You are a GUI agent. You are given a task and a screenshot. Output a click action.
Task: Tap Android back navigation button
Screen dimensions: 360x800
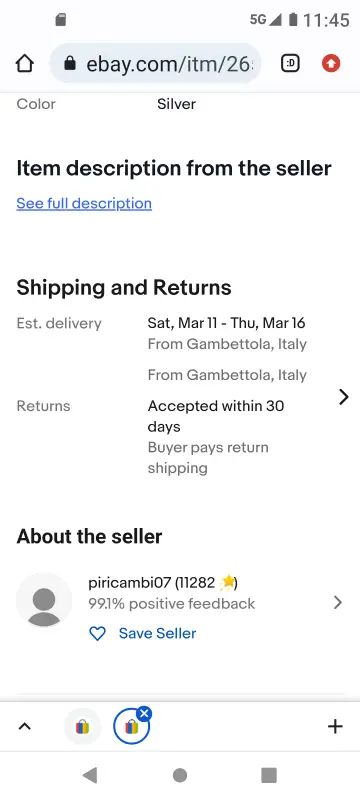tap(90, 776)
